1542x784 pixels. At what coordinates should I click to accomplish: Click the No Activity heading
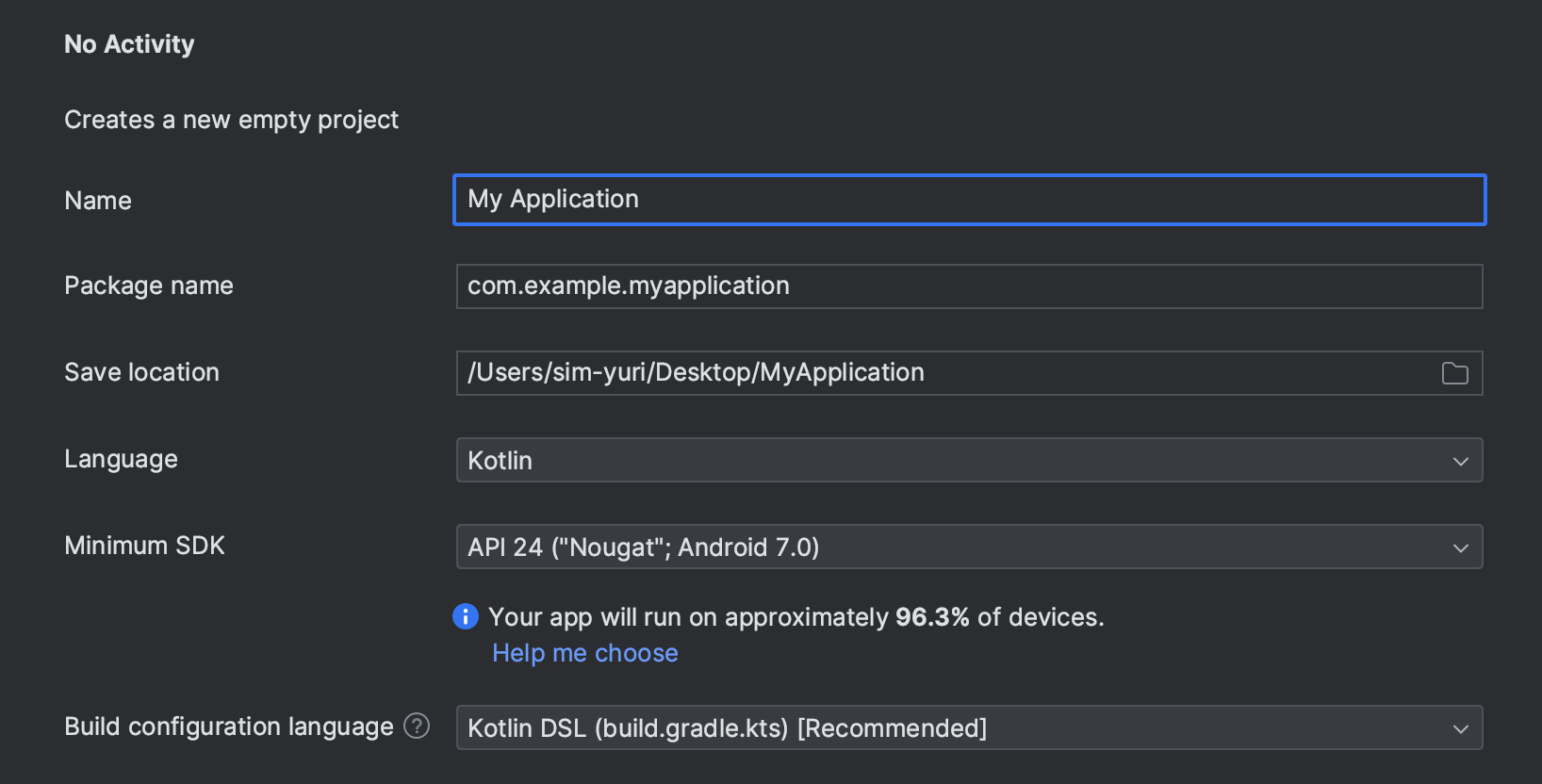pyautogui.click(x=129, y=44)
